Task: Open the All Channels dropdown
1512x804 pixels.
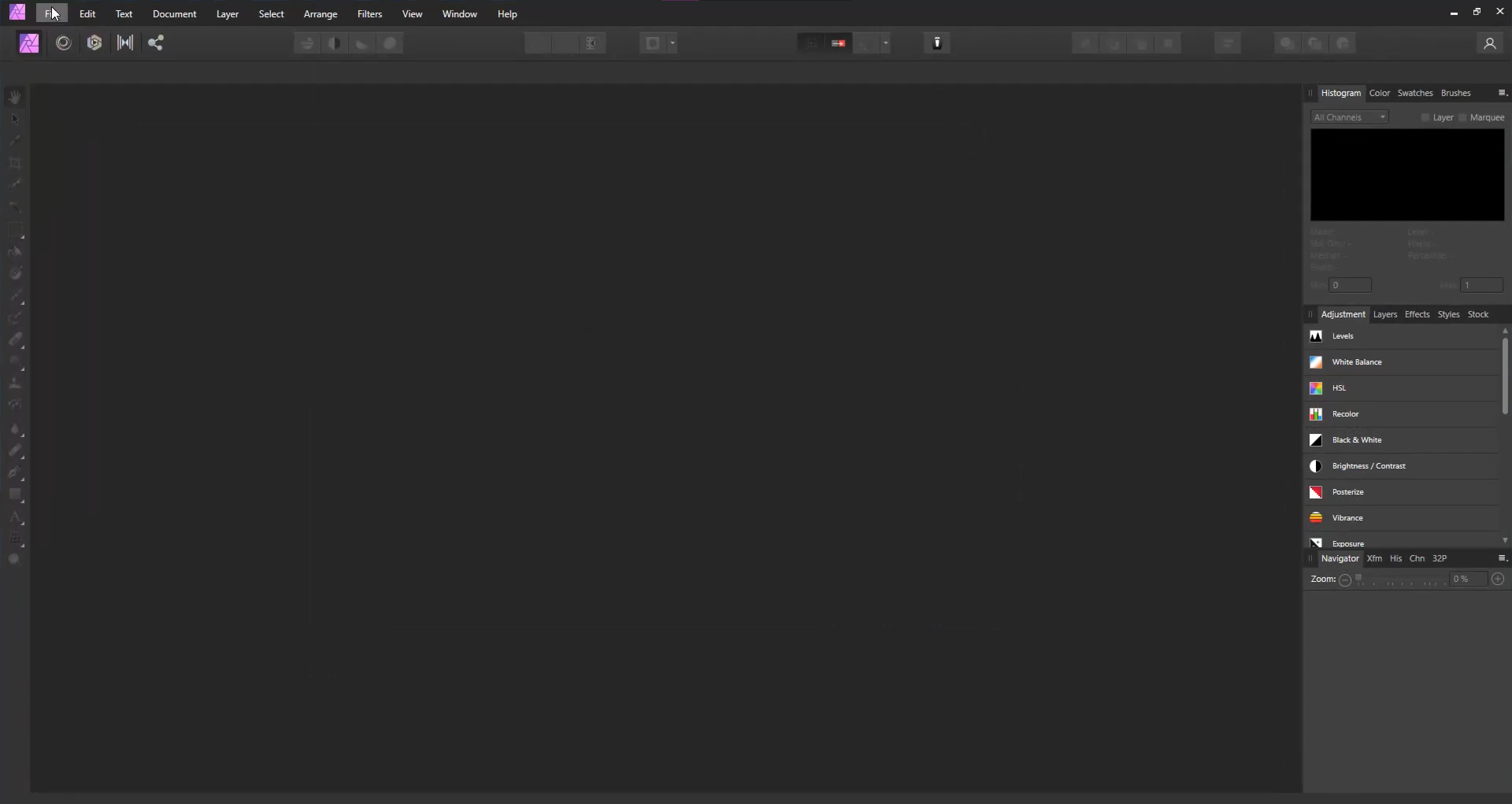Action: click(x=1350, y=117)
